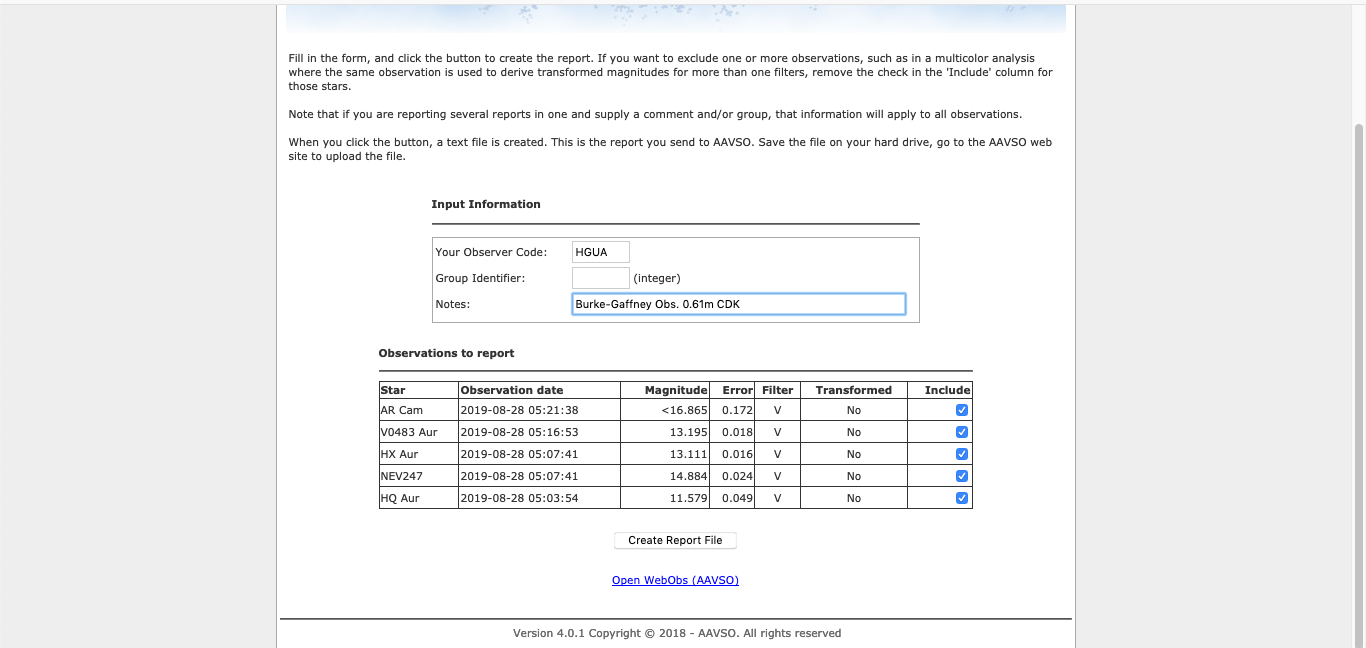Toggle Include checkbox for HX Aur
This screenshot has width=1366, height=648.
[x=961, y=454]
